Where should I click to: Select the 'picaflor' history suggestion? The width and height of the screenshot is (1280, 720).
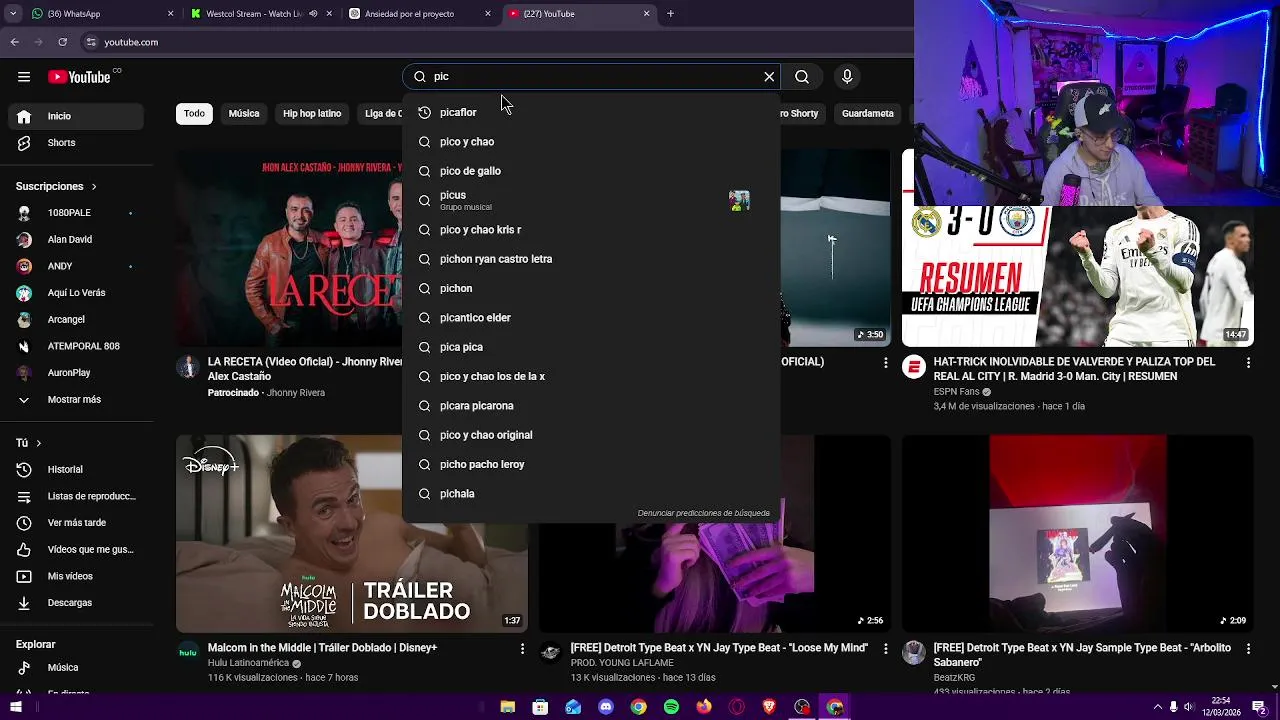(x=591, y=112)
